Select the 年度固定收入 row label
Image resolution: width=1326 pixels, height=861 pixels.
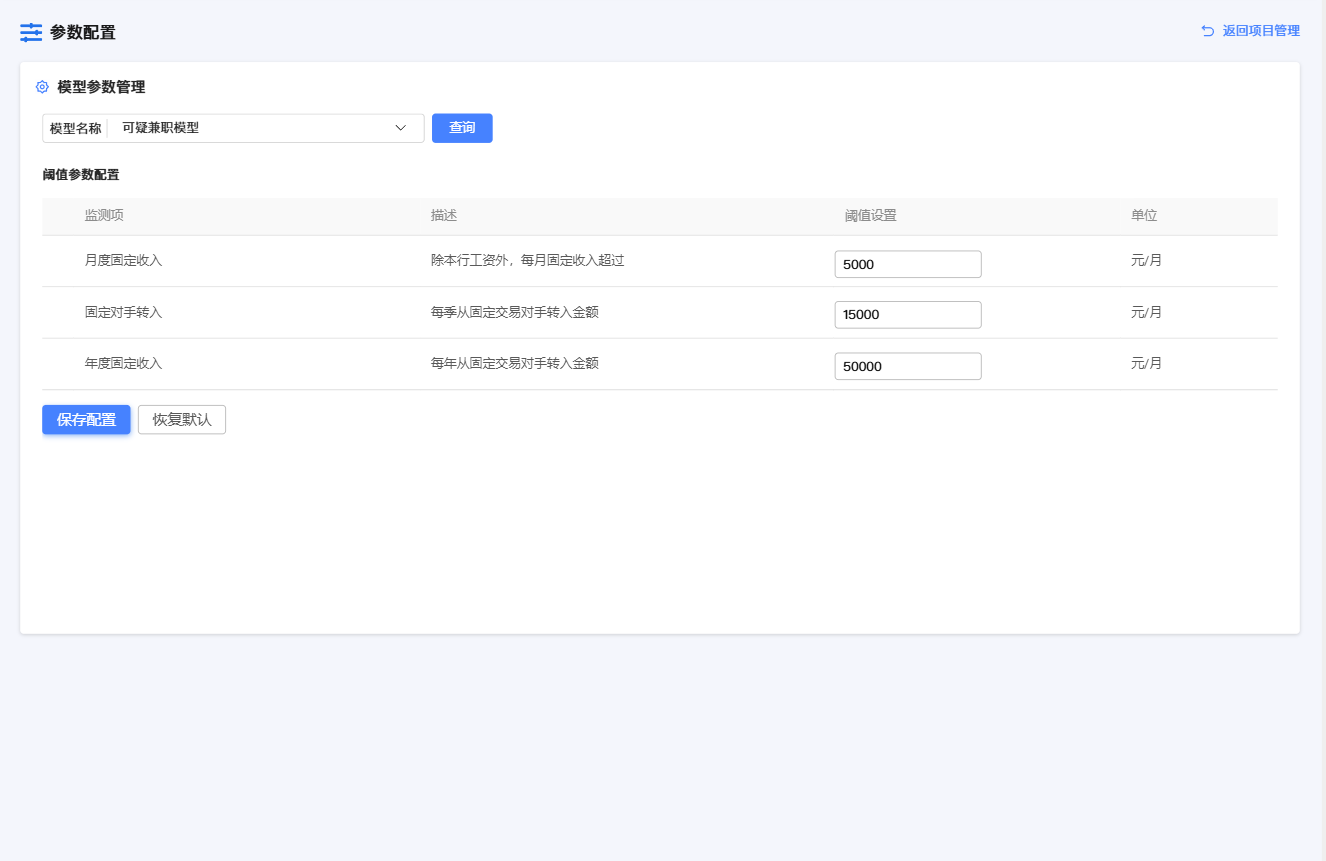123,364
